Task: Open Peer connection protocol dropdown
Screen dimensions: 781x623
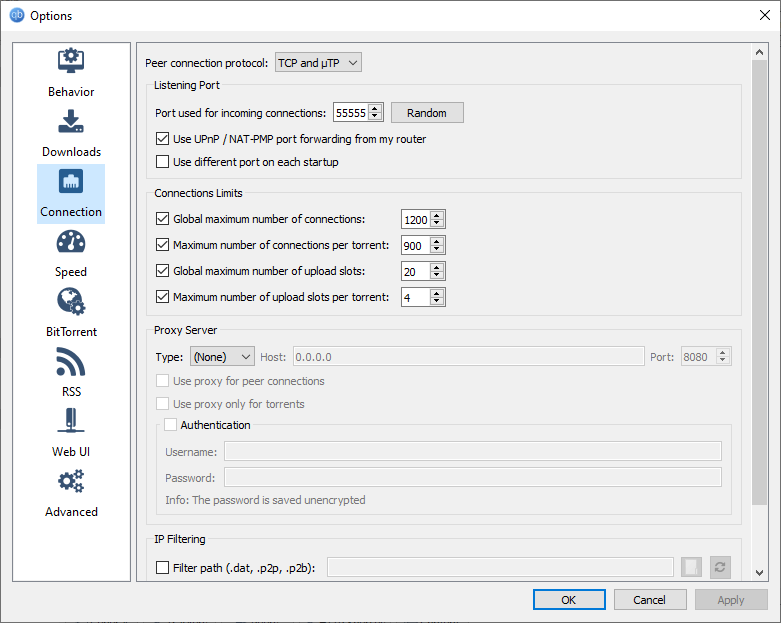Action: (318, 63)
